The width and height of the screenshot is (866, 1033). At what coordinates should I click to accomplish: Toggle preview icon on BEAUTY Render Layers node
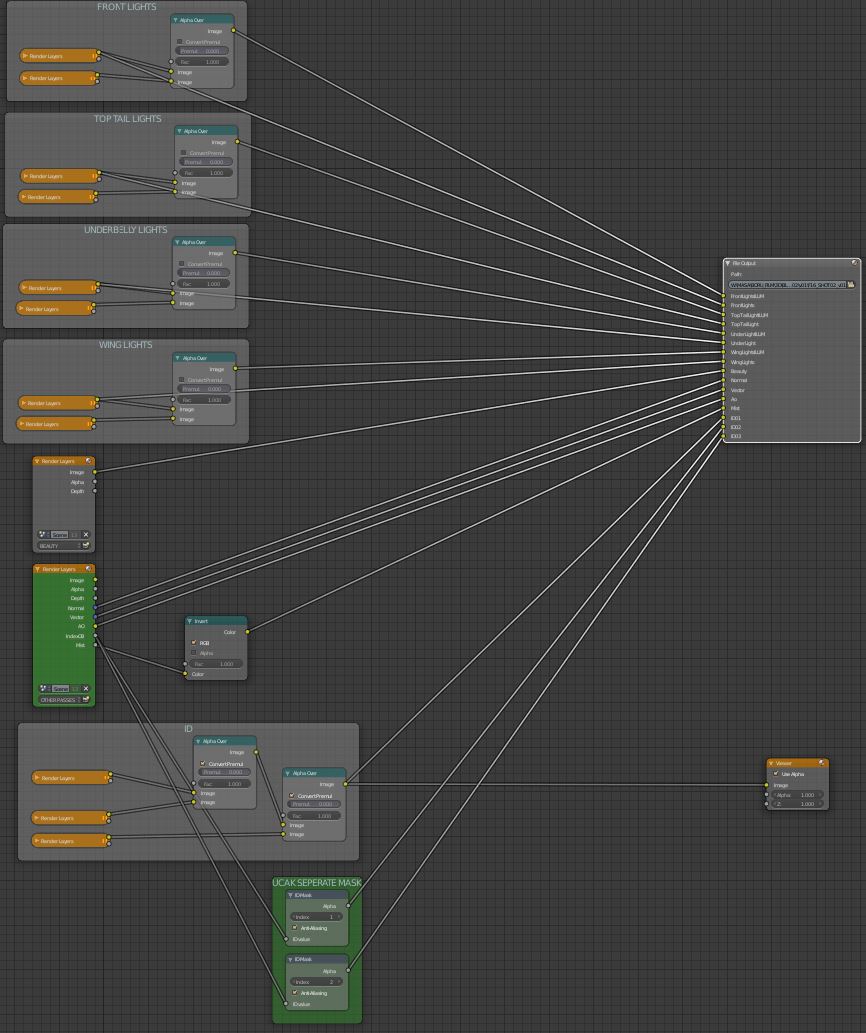pos(88,461)
